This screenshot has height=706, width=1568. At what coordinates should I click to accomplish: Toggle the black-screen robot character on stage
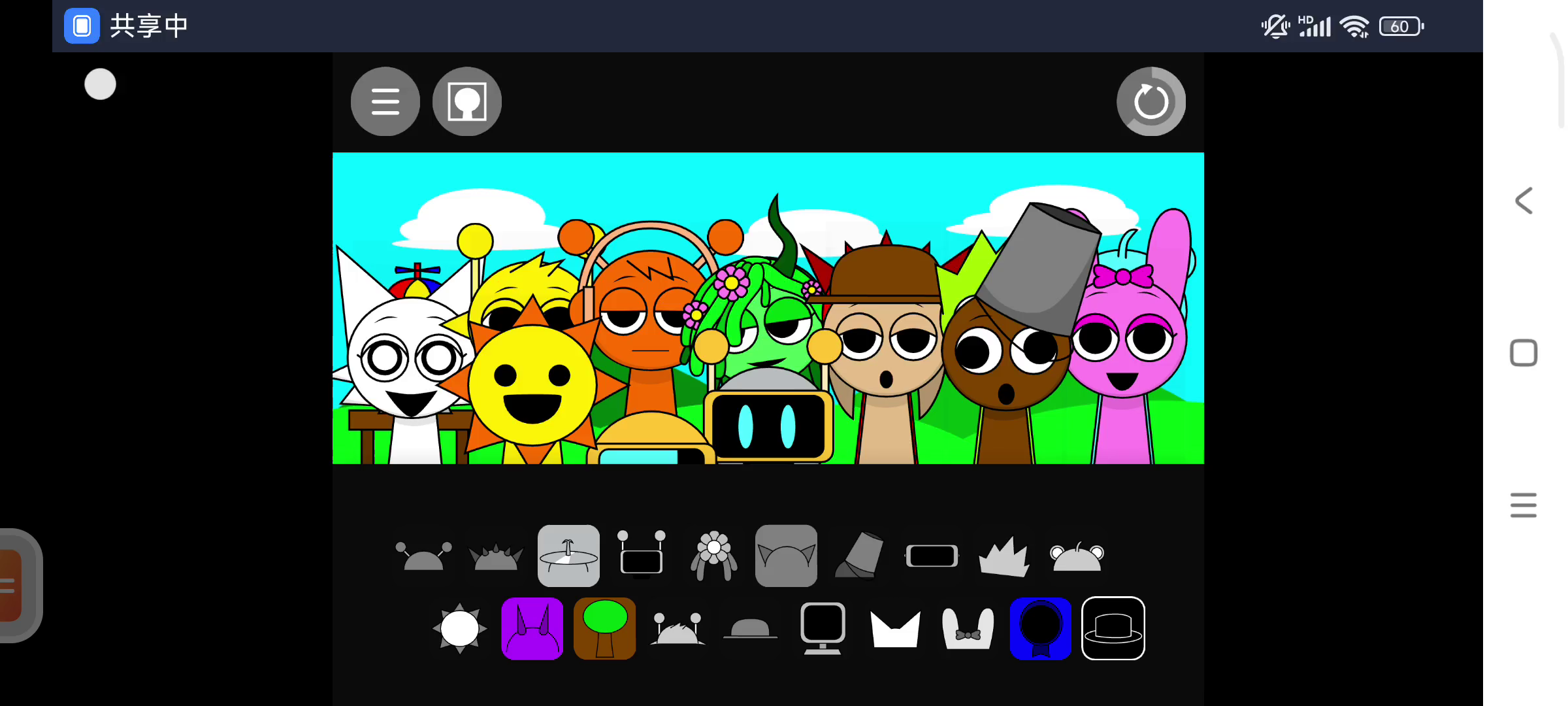768,425
